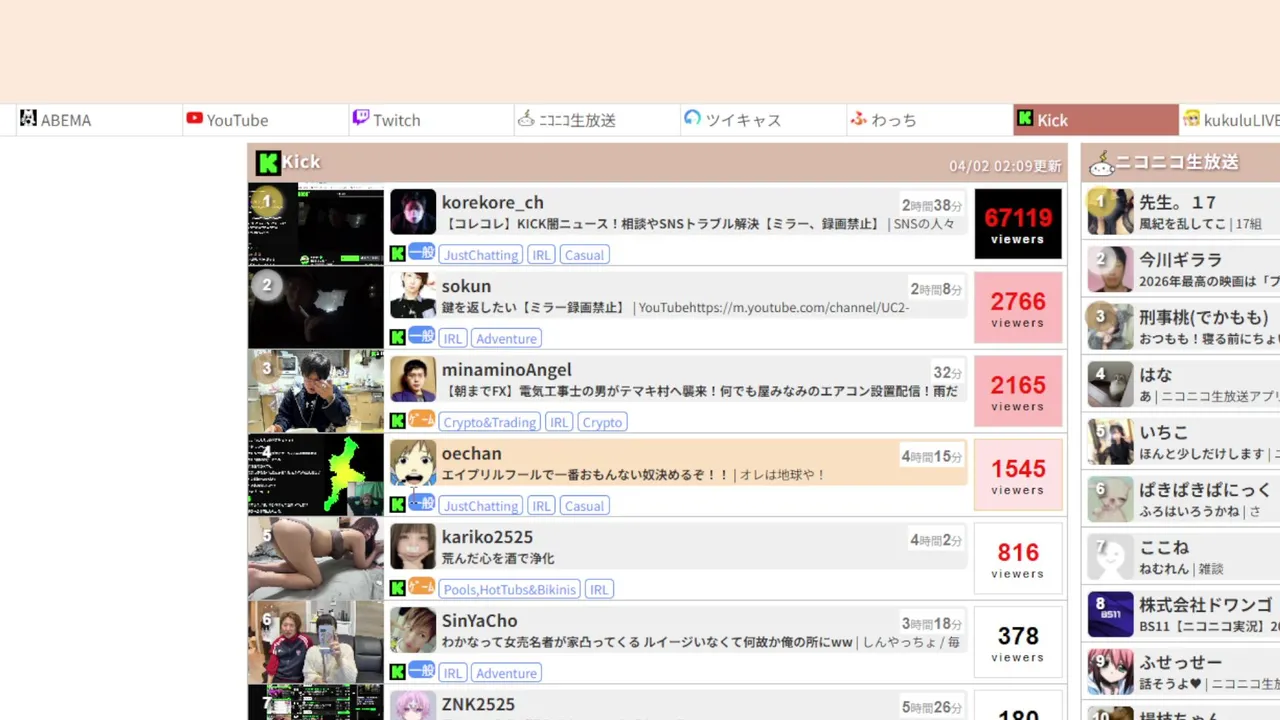
Task: Click korekore_ch avatar icon
Action: (x=413, y=212)
